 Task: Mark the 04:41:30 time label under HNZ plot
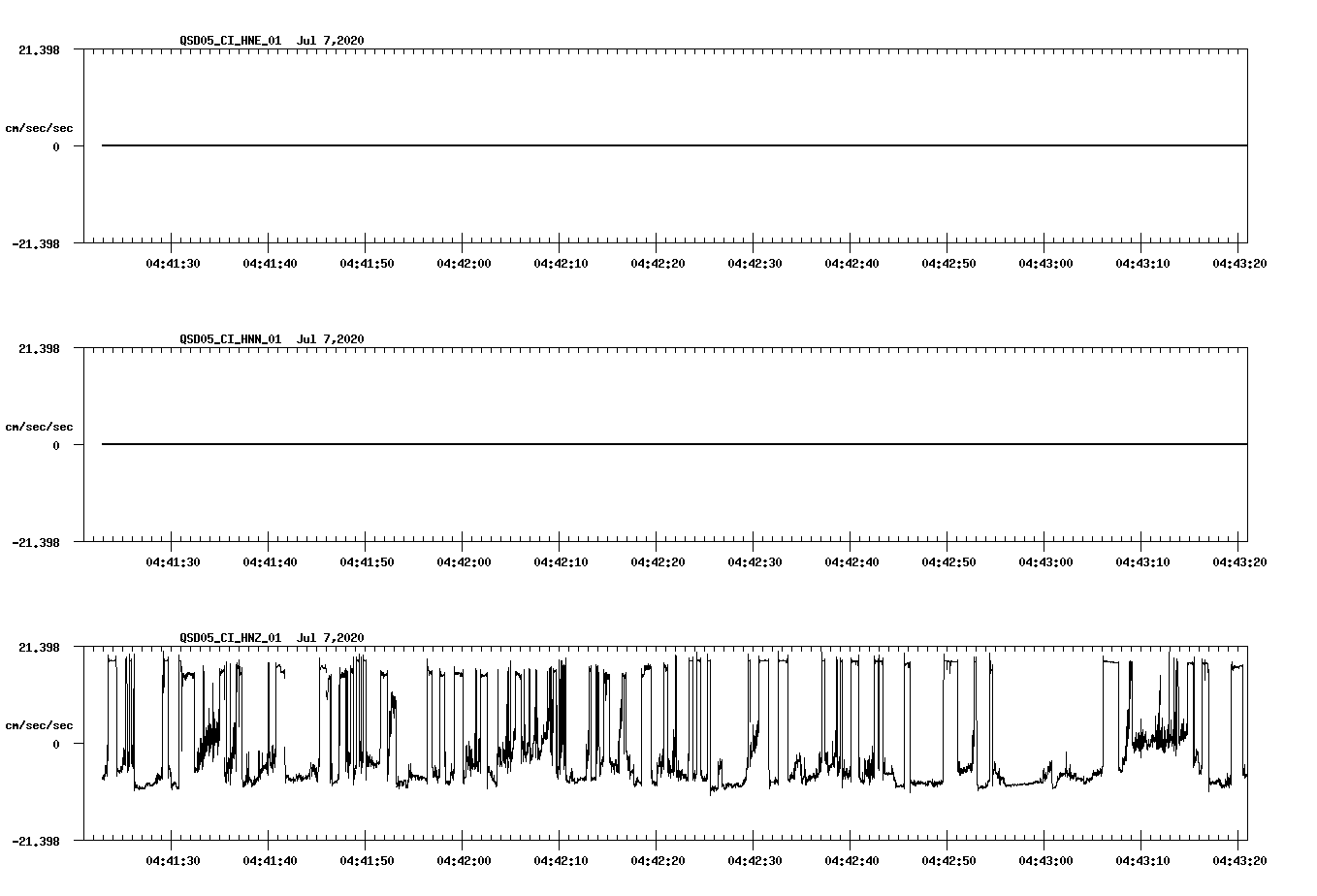pyautogui.click(x=173, y=860)
